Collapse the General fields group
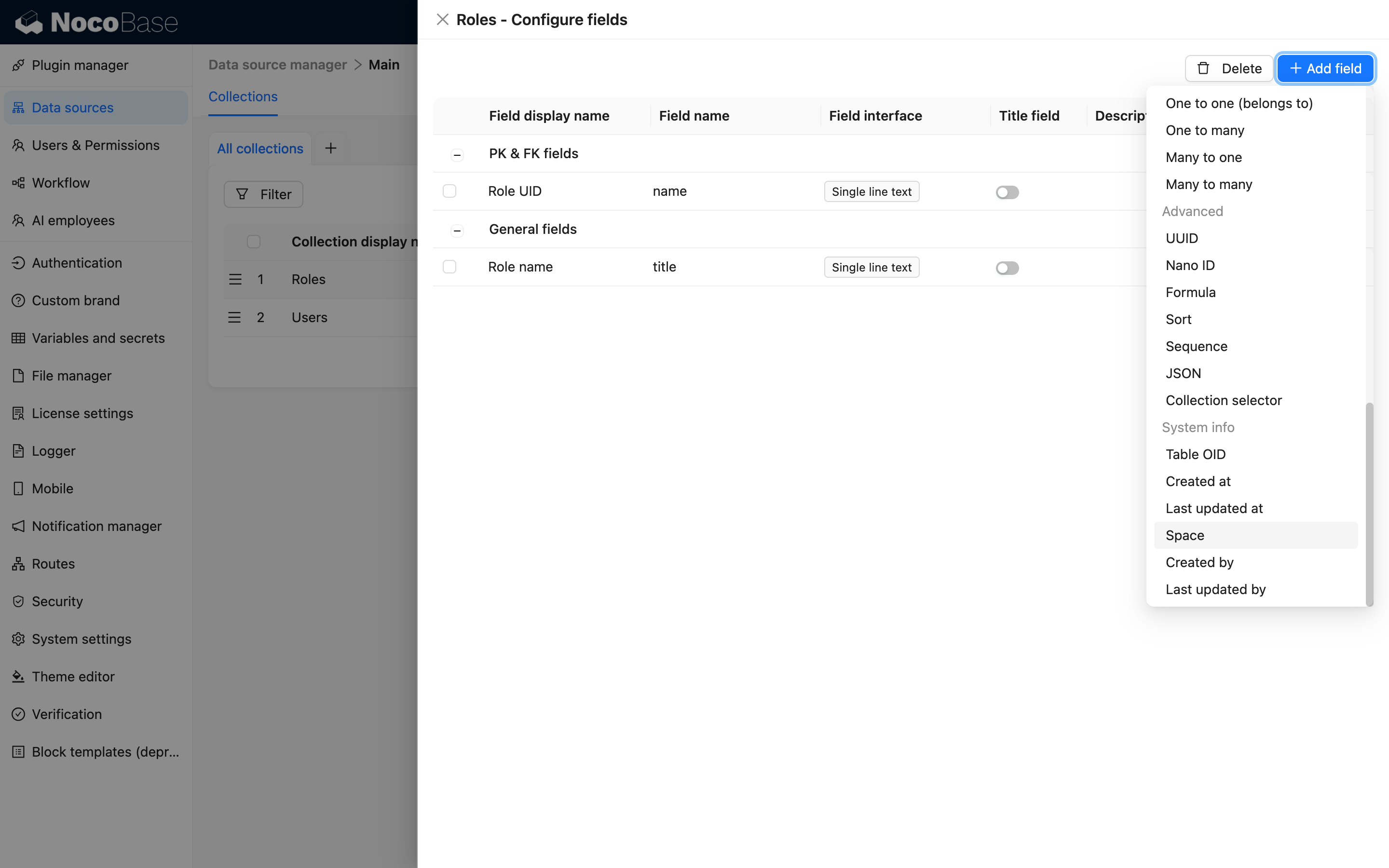 click(x=457, y=230)
